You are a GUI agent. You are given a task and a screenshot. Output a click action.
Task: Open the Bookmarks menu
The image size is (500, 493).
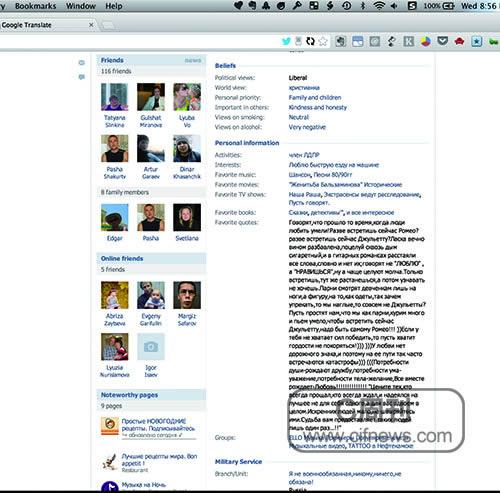pos(36,6)
